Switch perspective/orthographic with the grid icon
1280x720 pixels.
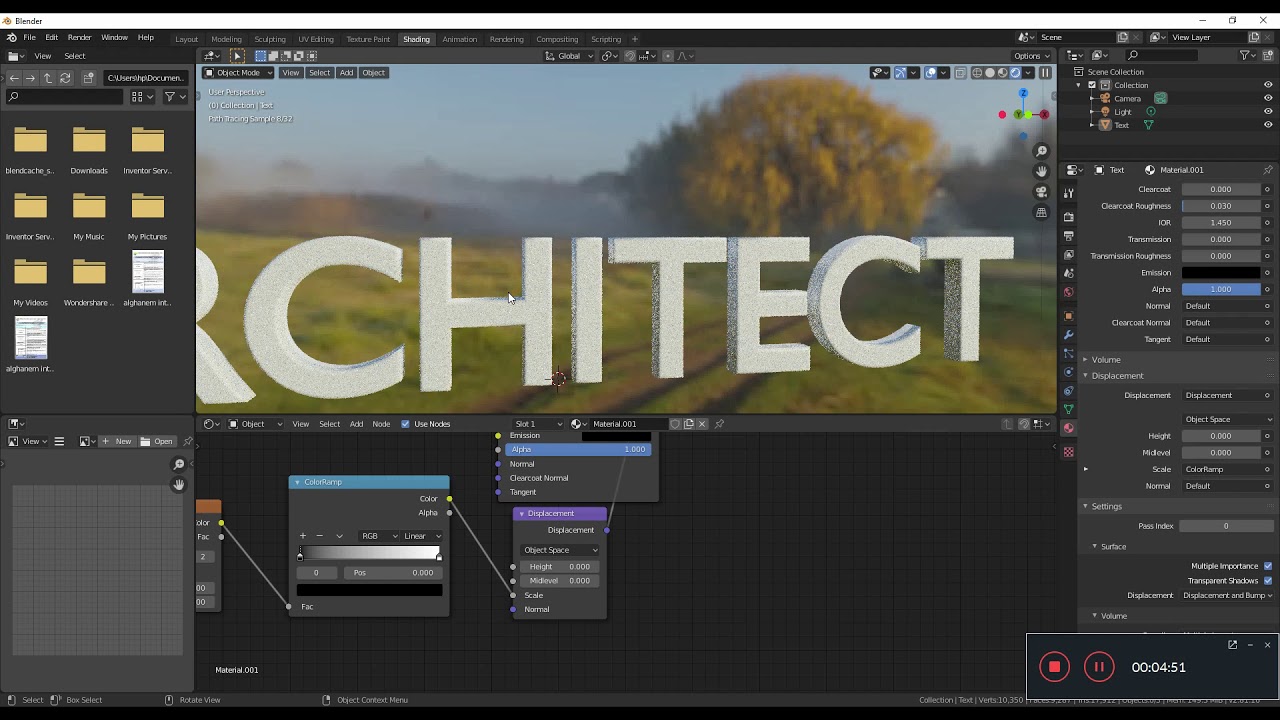(1041, 212)
